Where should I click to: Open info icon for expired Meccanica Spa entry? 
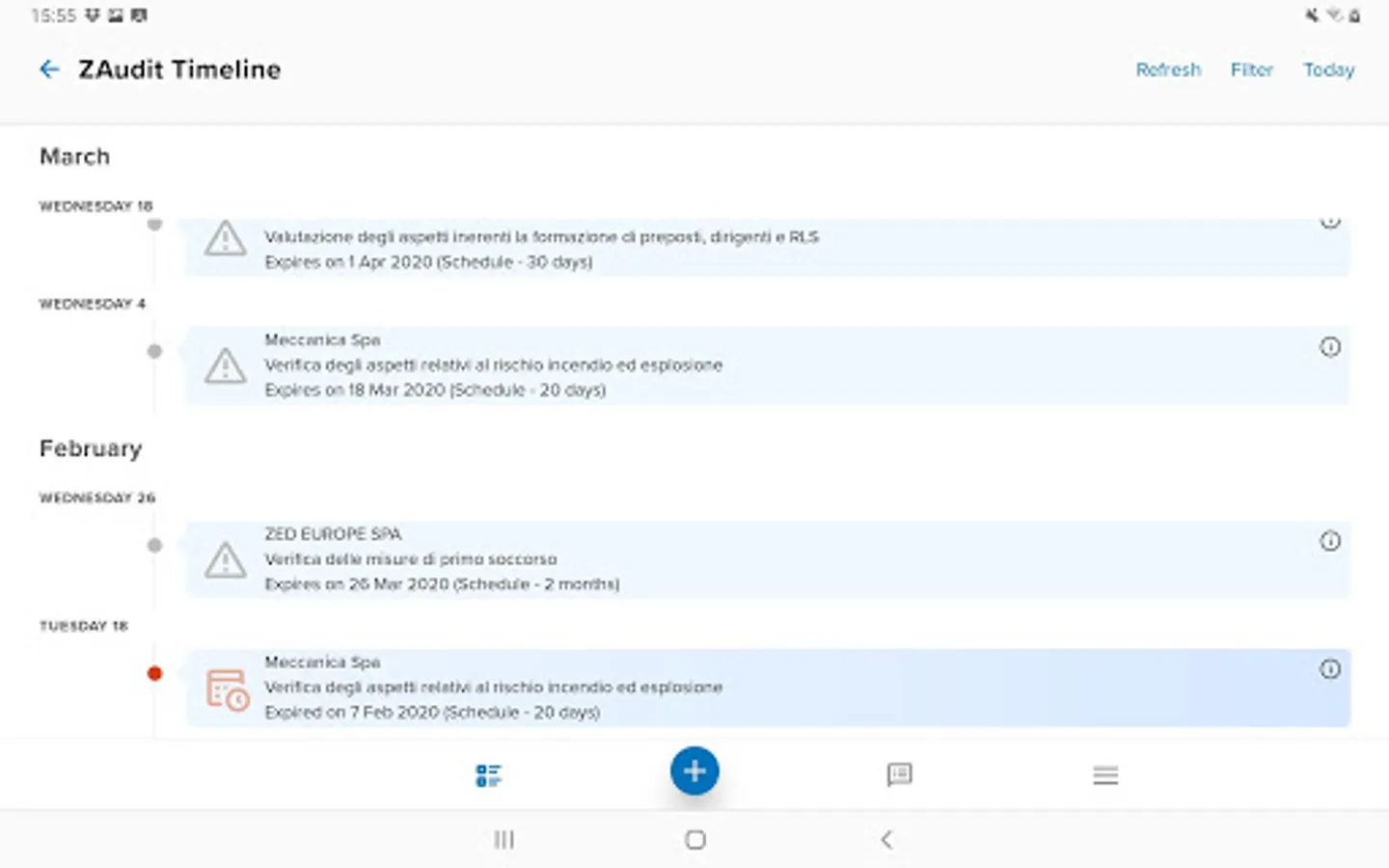point(1330,669)
